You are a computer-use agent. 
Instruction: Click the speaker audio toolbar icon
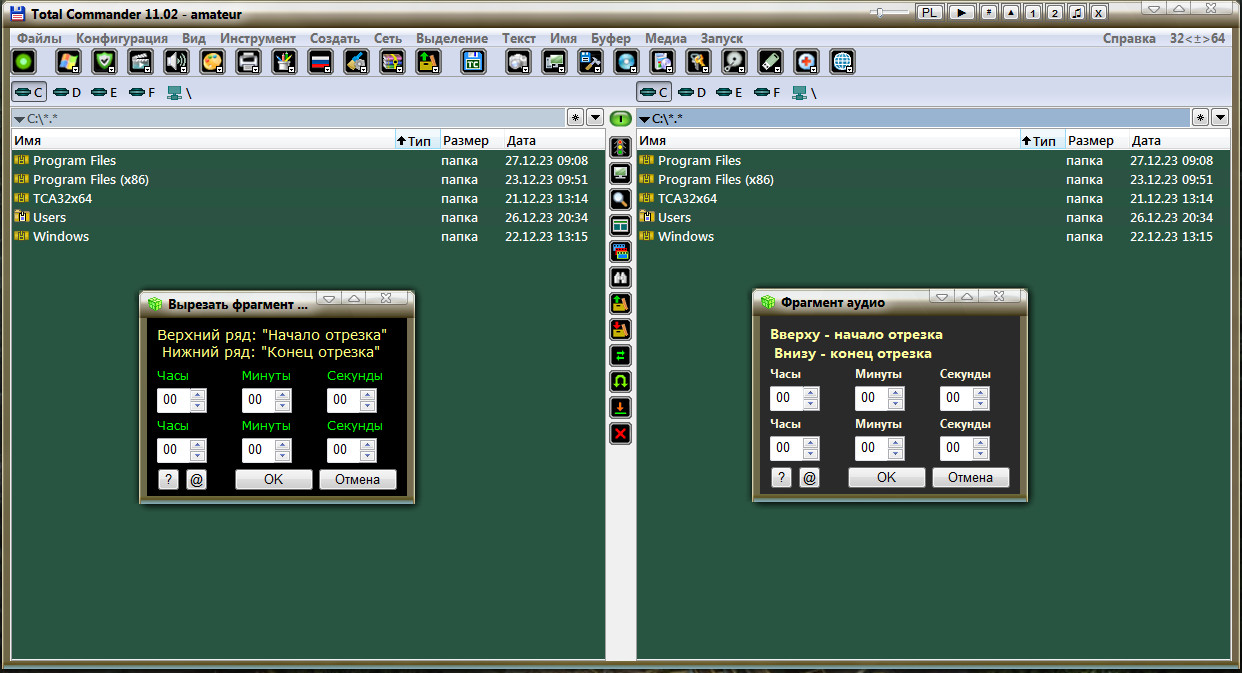(x=176, y=62)
